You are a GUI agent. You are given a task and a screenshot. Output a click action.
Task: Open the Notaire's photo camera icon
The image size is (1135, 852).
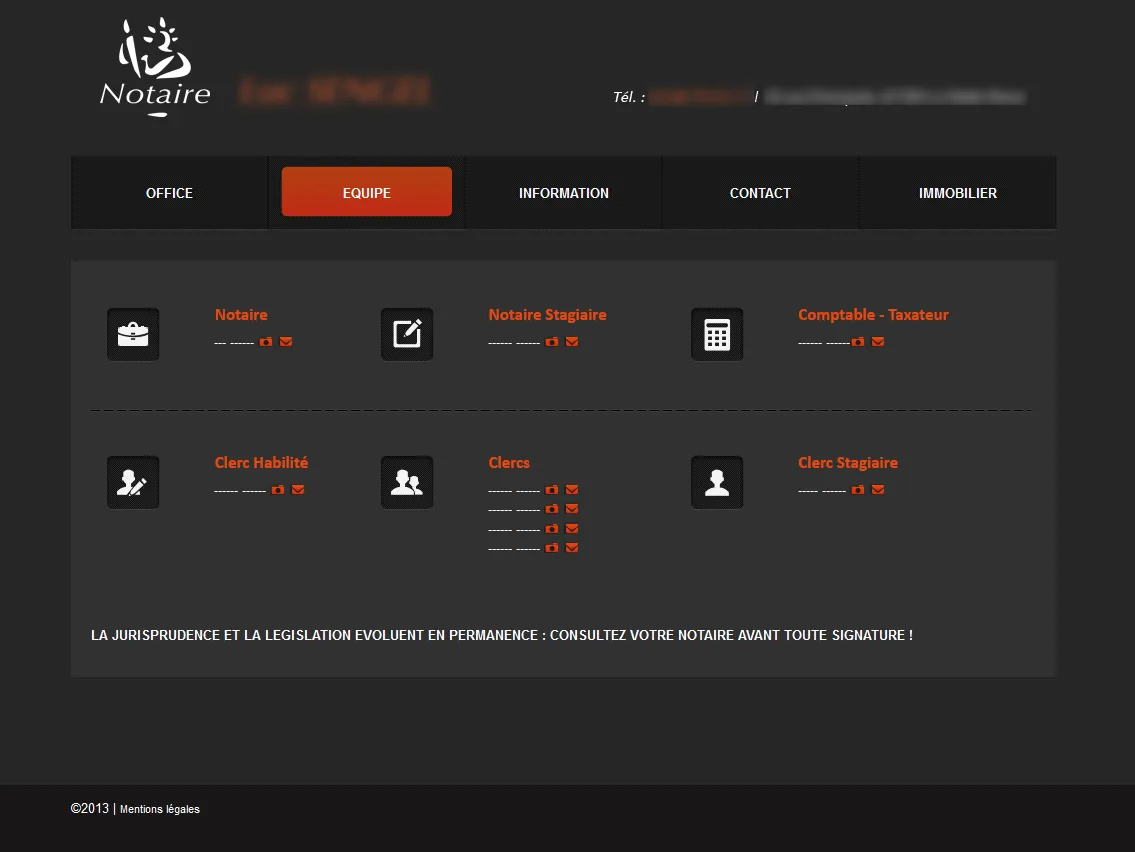coord(266,342)
